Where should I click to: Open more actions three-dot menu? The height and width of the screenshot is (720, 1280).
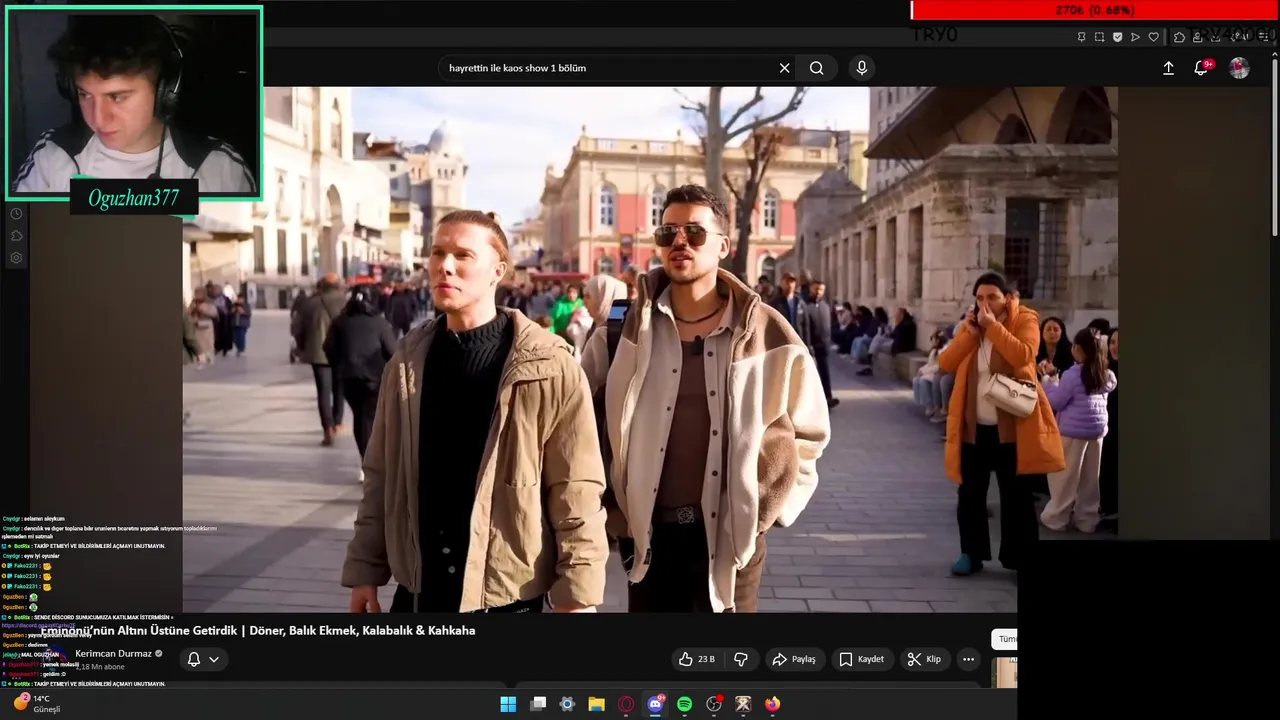coord(968,659)
